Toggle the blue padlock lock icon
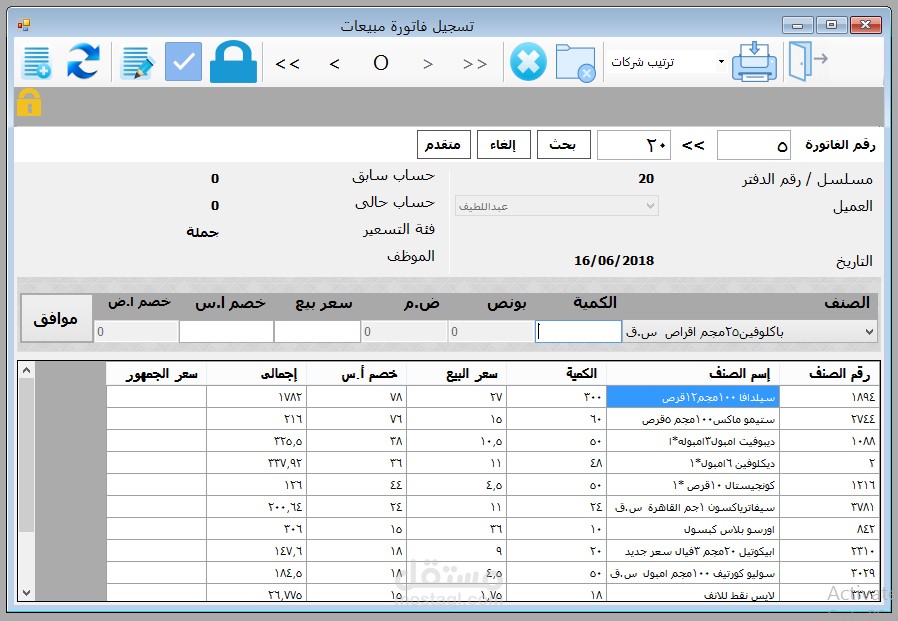 [235, 61]
